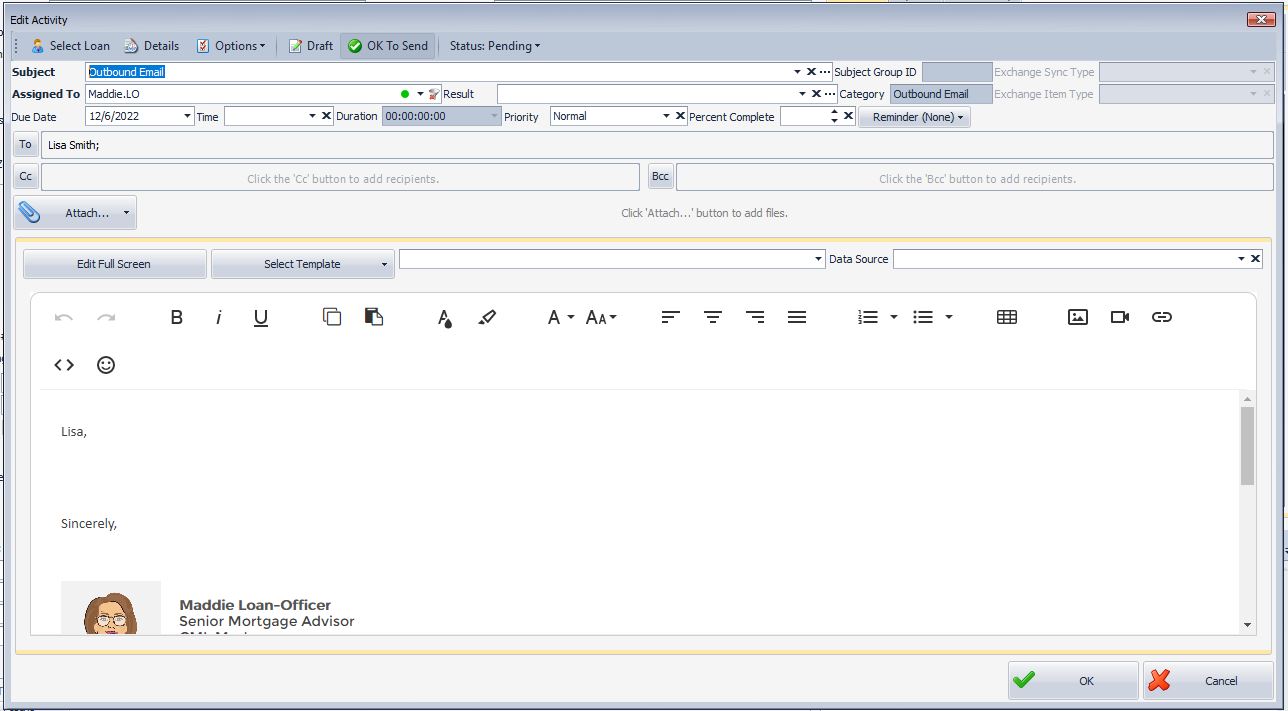Insert a table into the email body
1288x711 pixels.
pos(1006,317)
